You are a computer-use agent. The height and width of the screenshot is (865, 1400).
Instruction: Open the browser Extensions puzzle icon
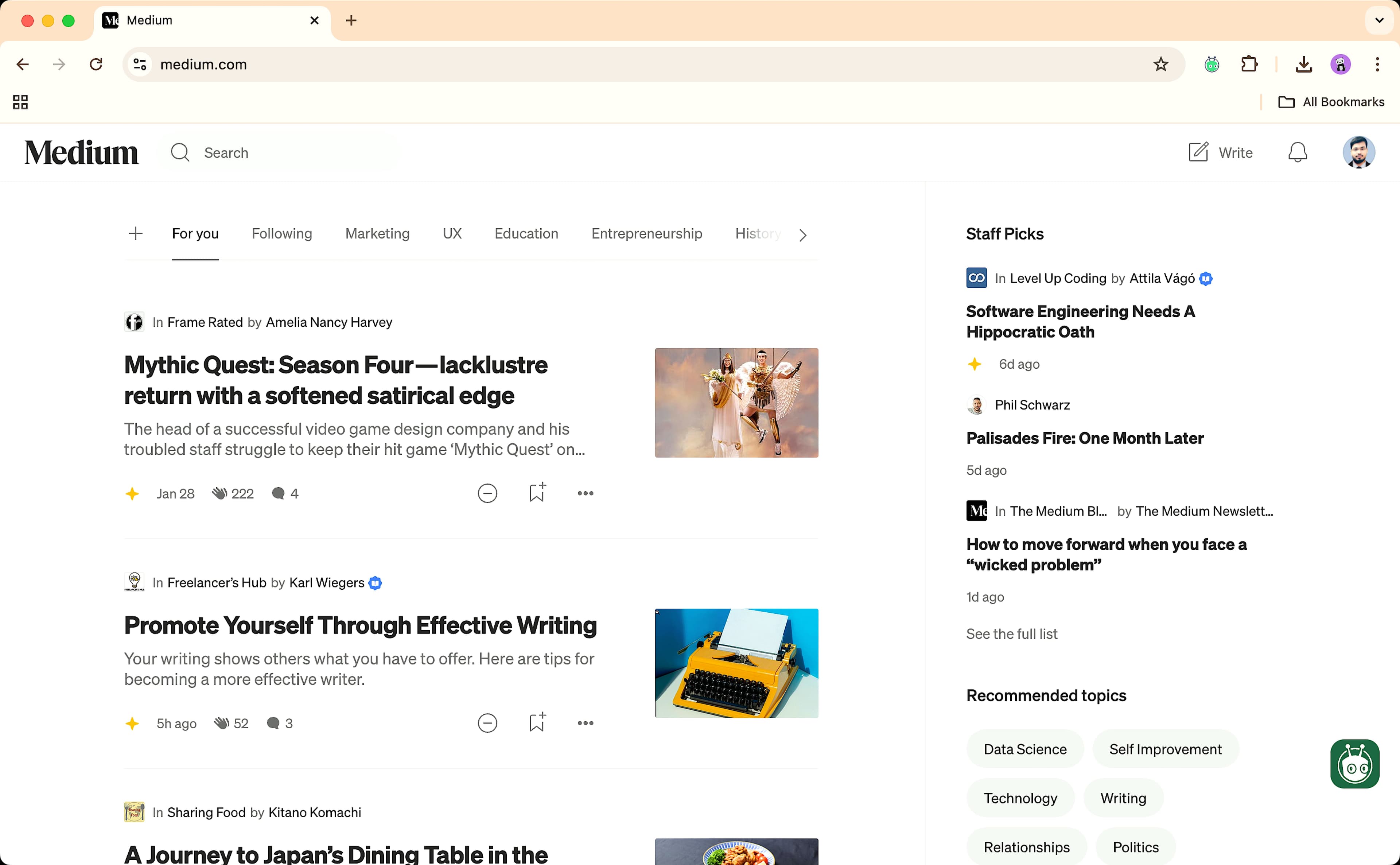point(1249,64)
